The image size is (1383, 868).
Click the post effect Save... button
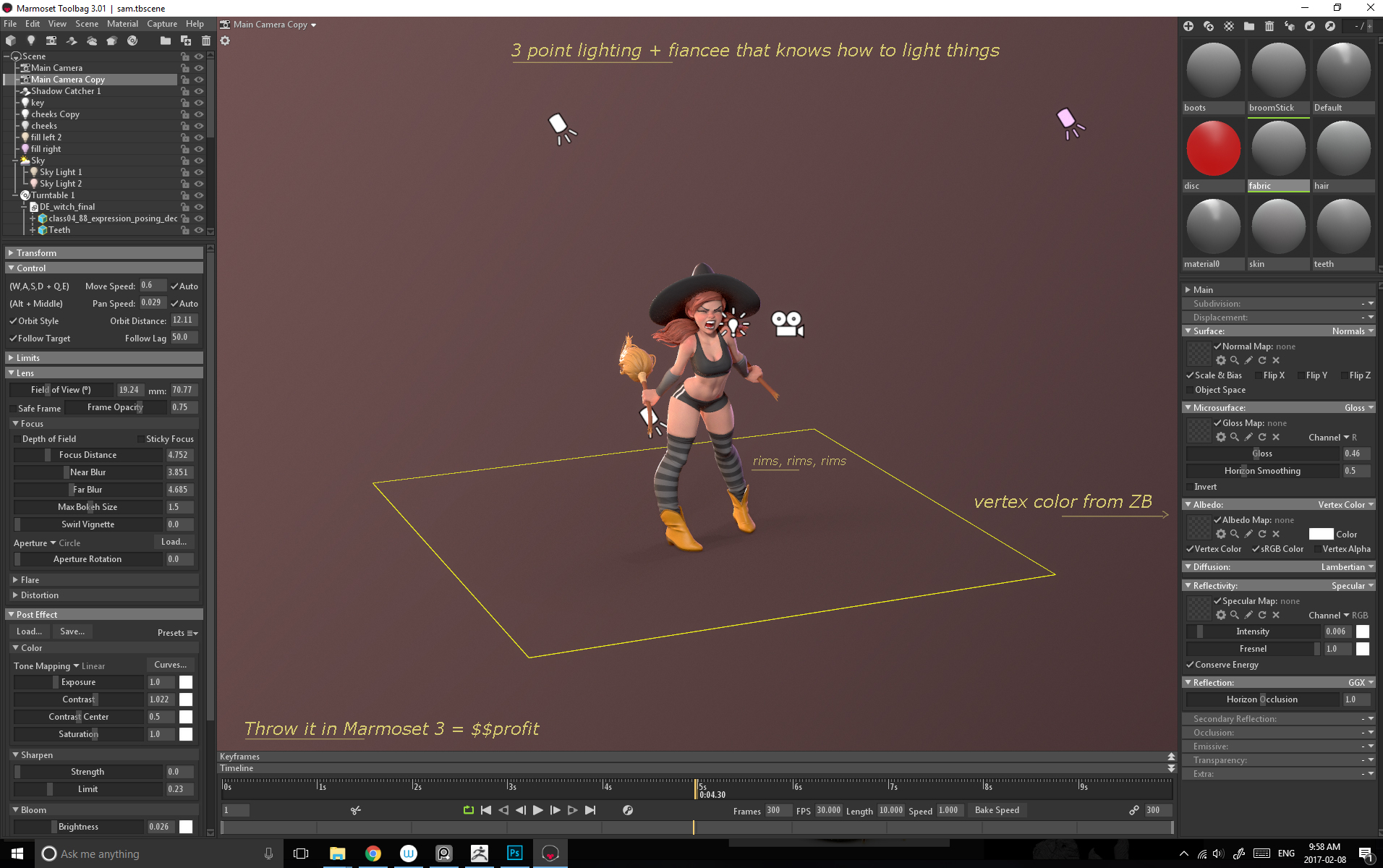click(72, 632)
